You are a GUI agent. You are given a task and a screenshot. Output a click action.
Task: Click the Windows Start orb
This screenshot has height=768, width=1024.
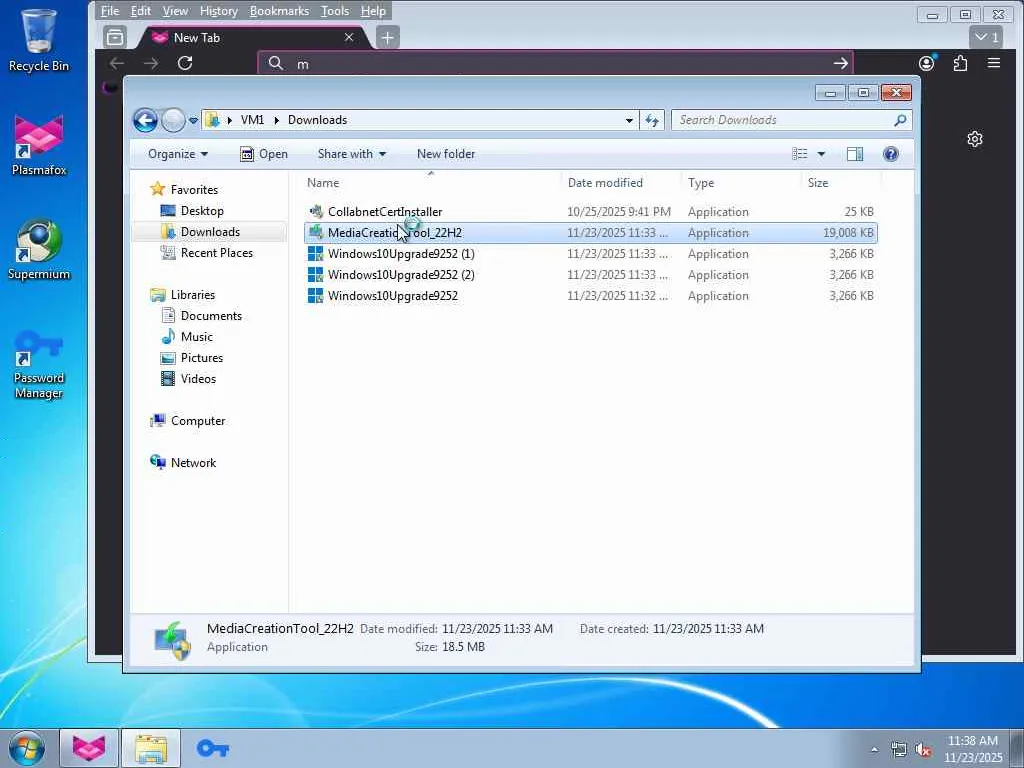point(27,748)
